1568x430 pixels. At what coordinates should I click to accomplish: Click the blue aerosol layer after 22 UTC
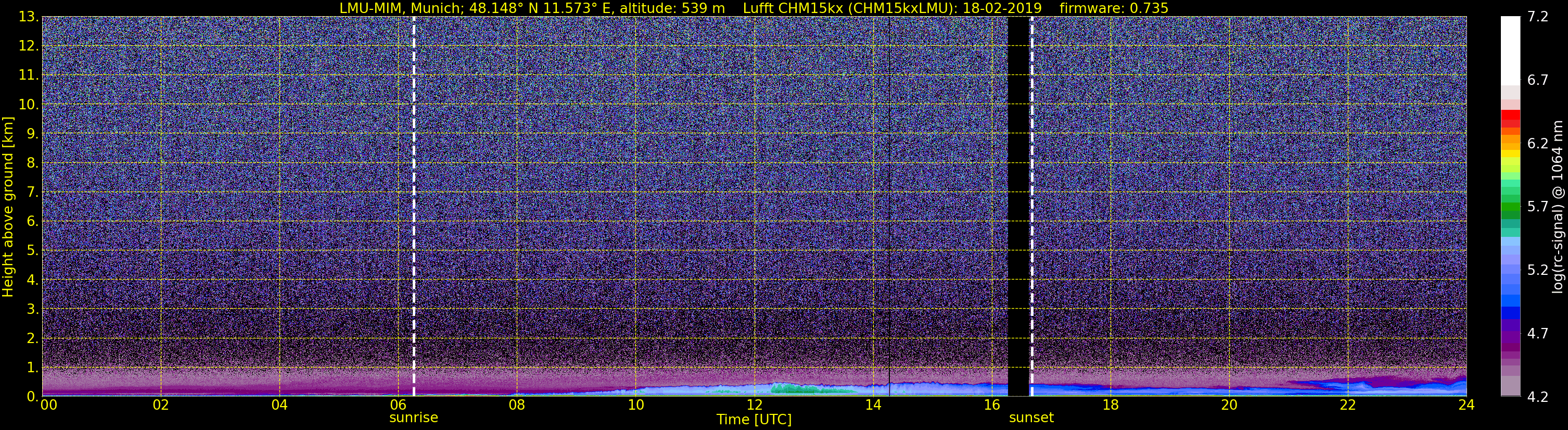pos(1406,386)
